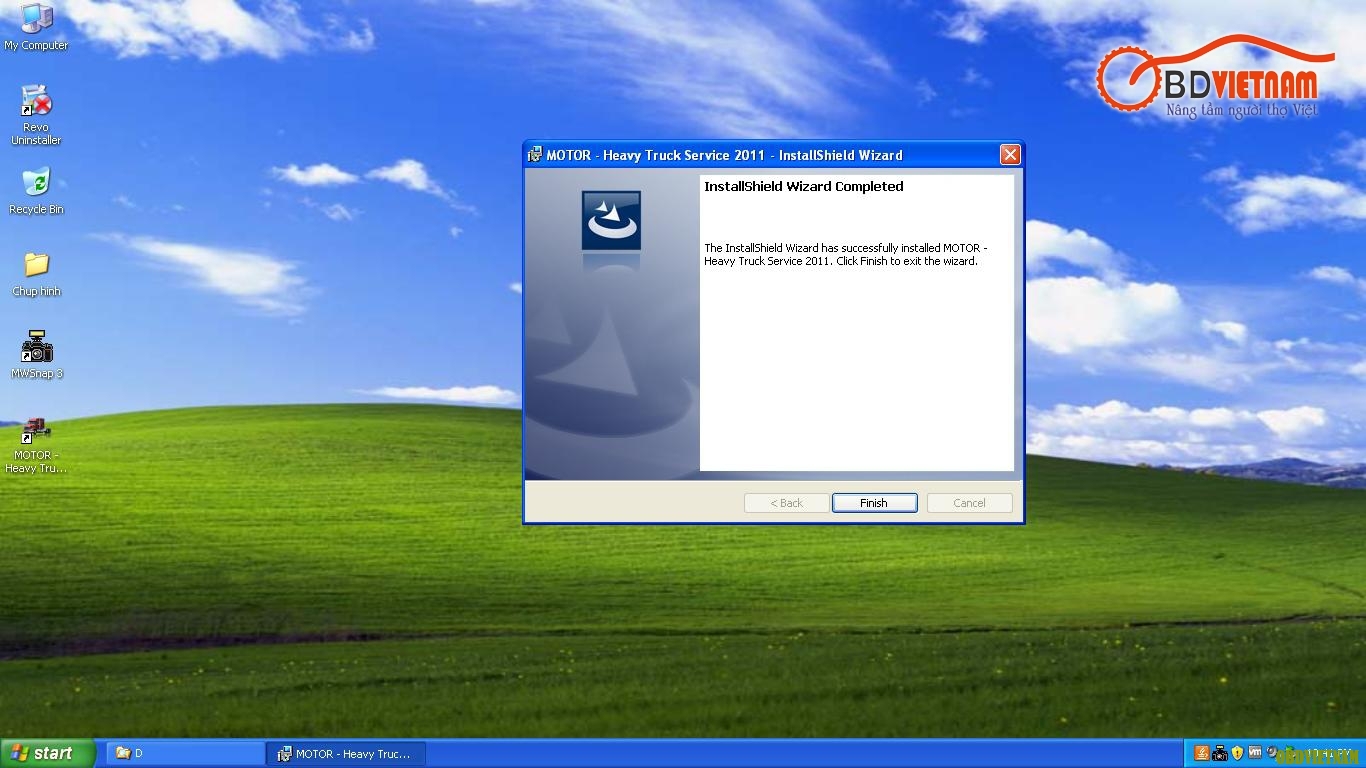Click the installer icon in wizard title bar
Image resolution: width=1366 pixels, height=768 pixels.
(535, 154)
